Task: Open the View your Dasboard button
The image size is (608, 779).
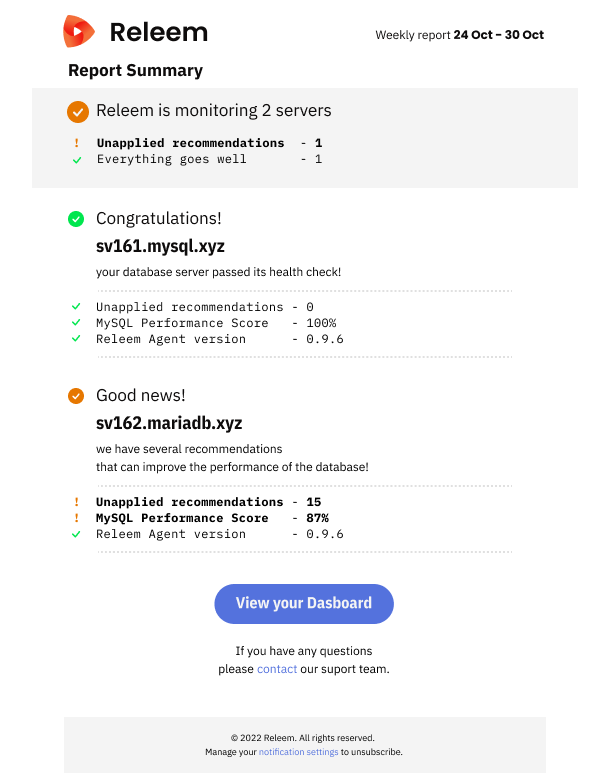Action: 304,604
